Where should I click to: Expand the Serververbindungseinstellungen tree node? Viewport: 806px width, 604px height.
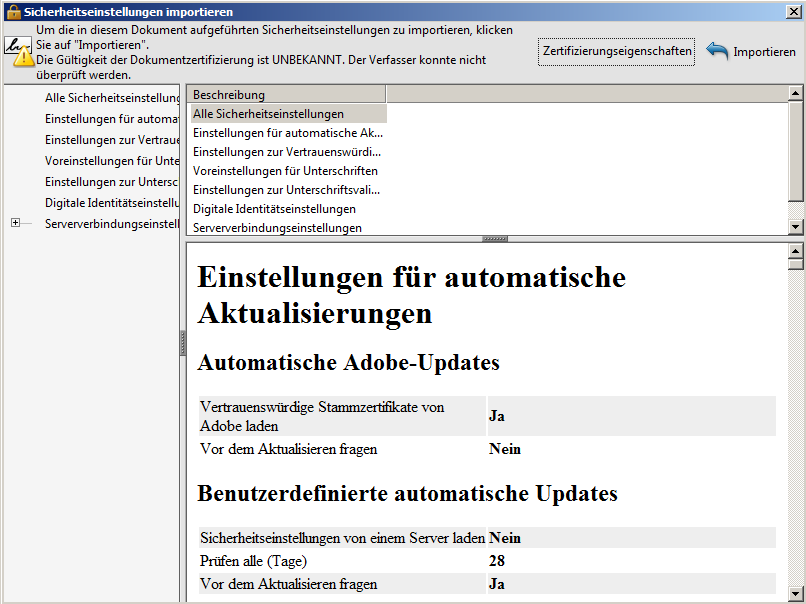pos(15,223)
